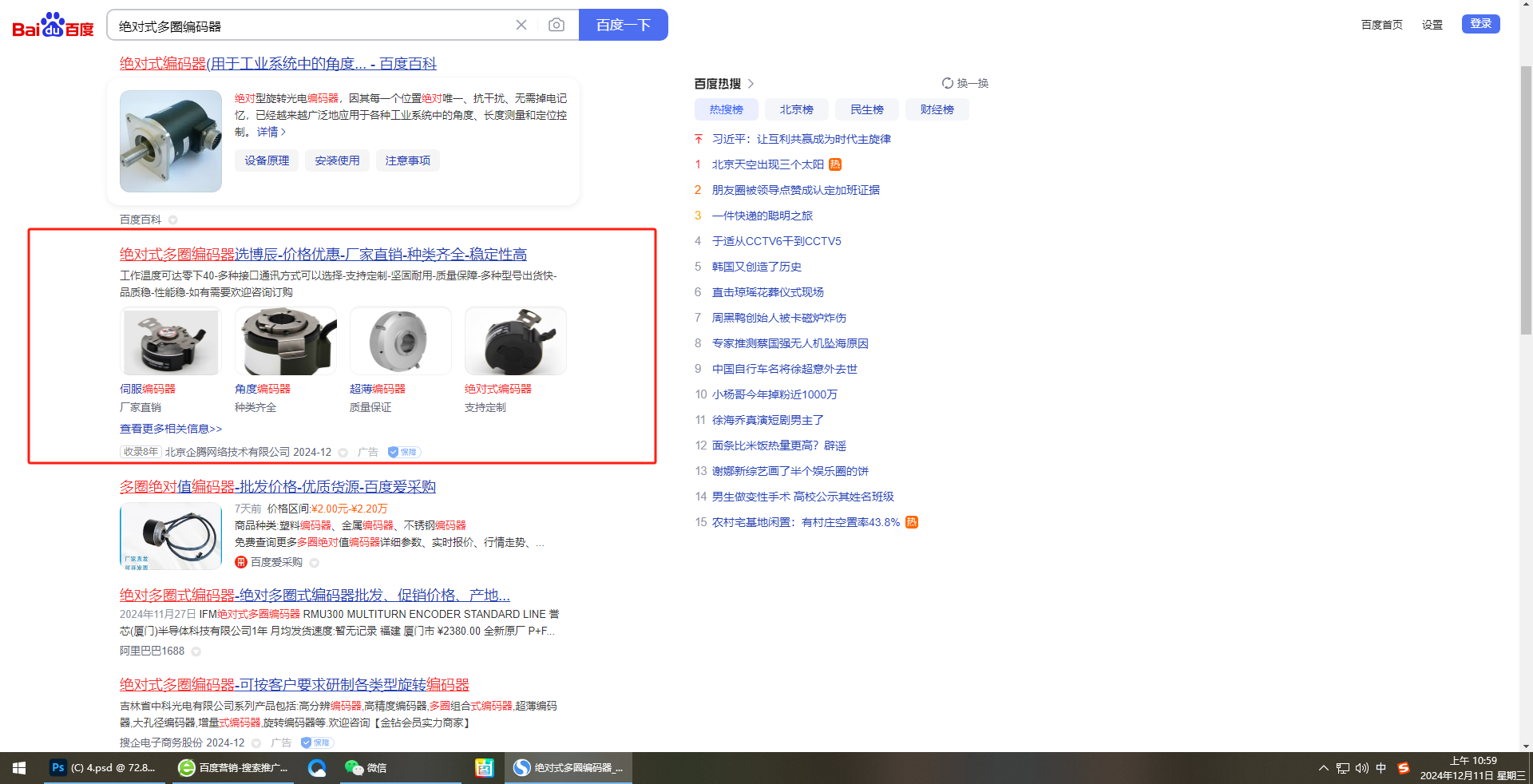Click the cable encoder thumbnail in 爱采购 result
Screen dimensions: 1533x784
coord(171,536)
